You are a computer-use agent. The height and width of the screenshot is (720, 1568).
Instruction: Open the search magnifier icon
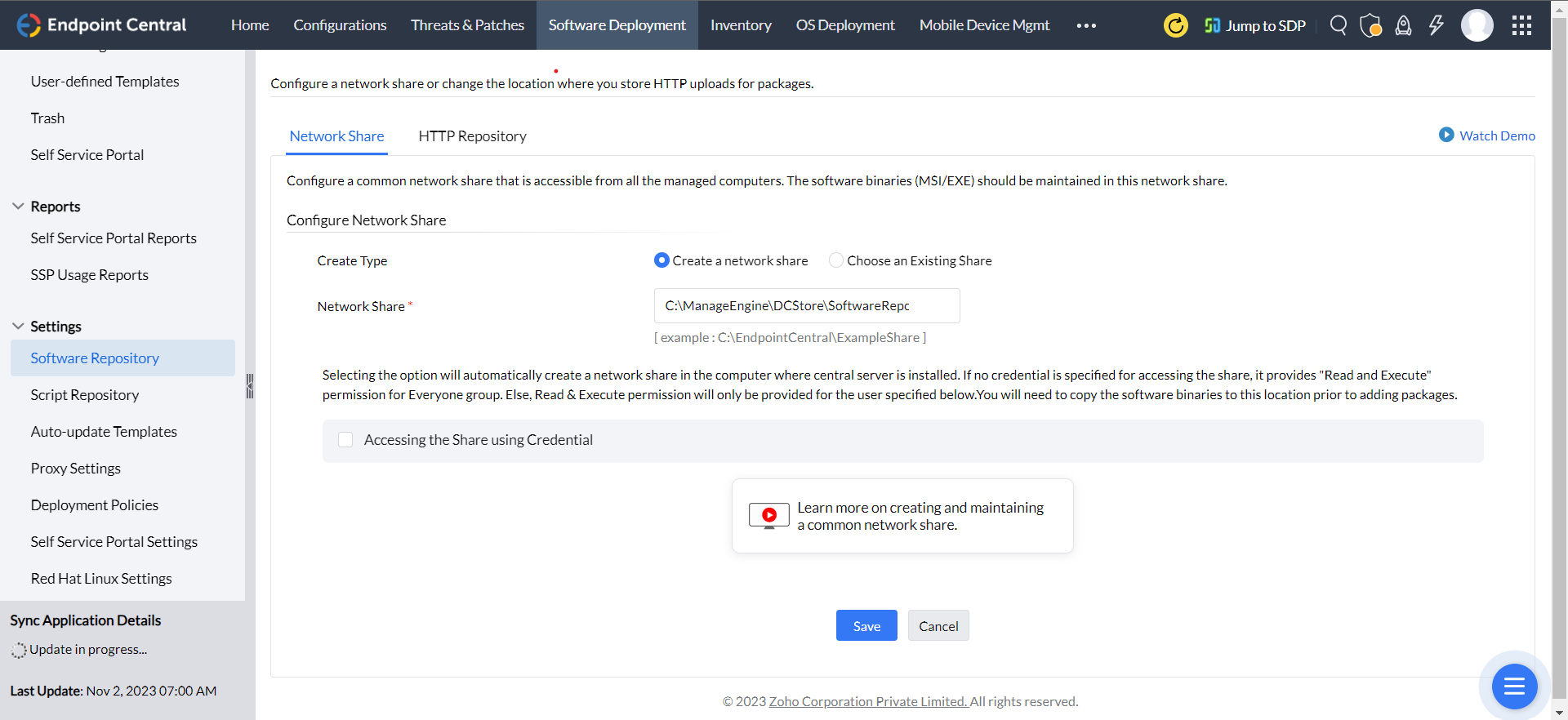click(x=1338, y=25)
